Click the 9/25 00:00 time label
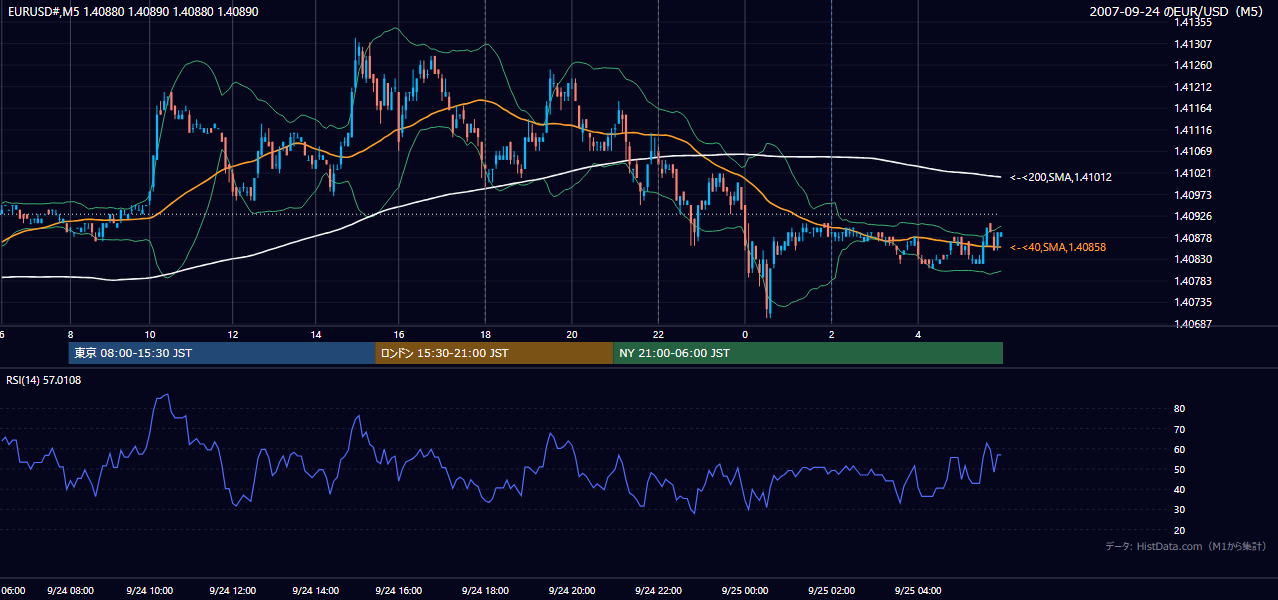 (743, 590)
